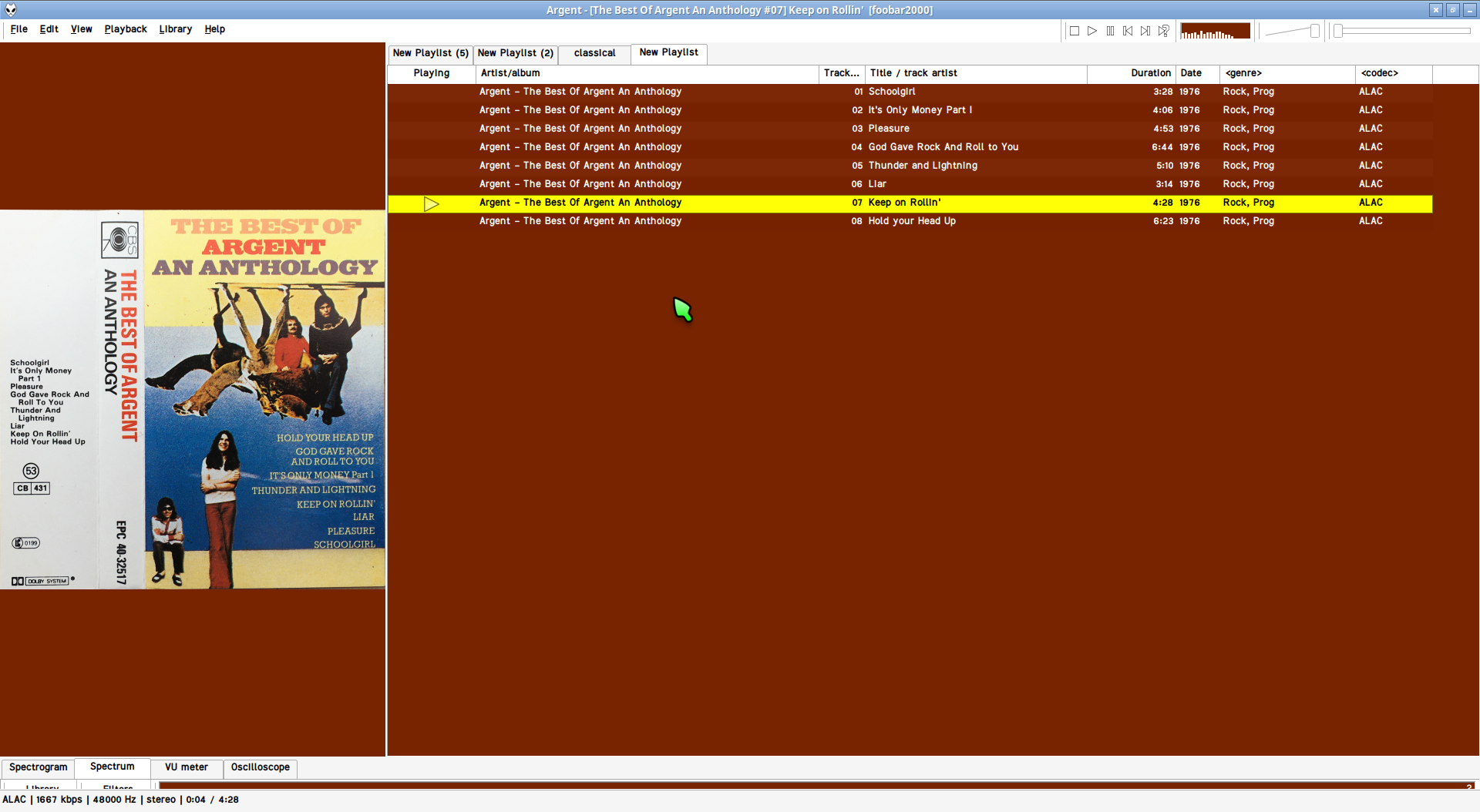Viewport: 1480px width, 812px height.
Task: Open the View menu
Action: [x=82, y=29]
